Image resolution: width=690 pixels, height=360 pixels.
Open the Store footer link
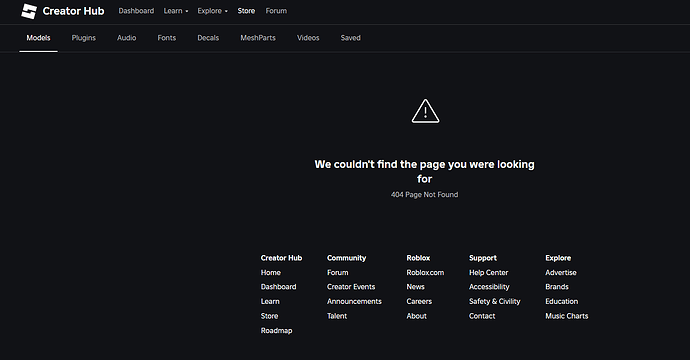[269, 316]
